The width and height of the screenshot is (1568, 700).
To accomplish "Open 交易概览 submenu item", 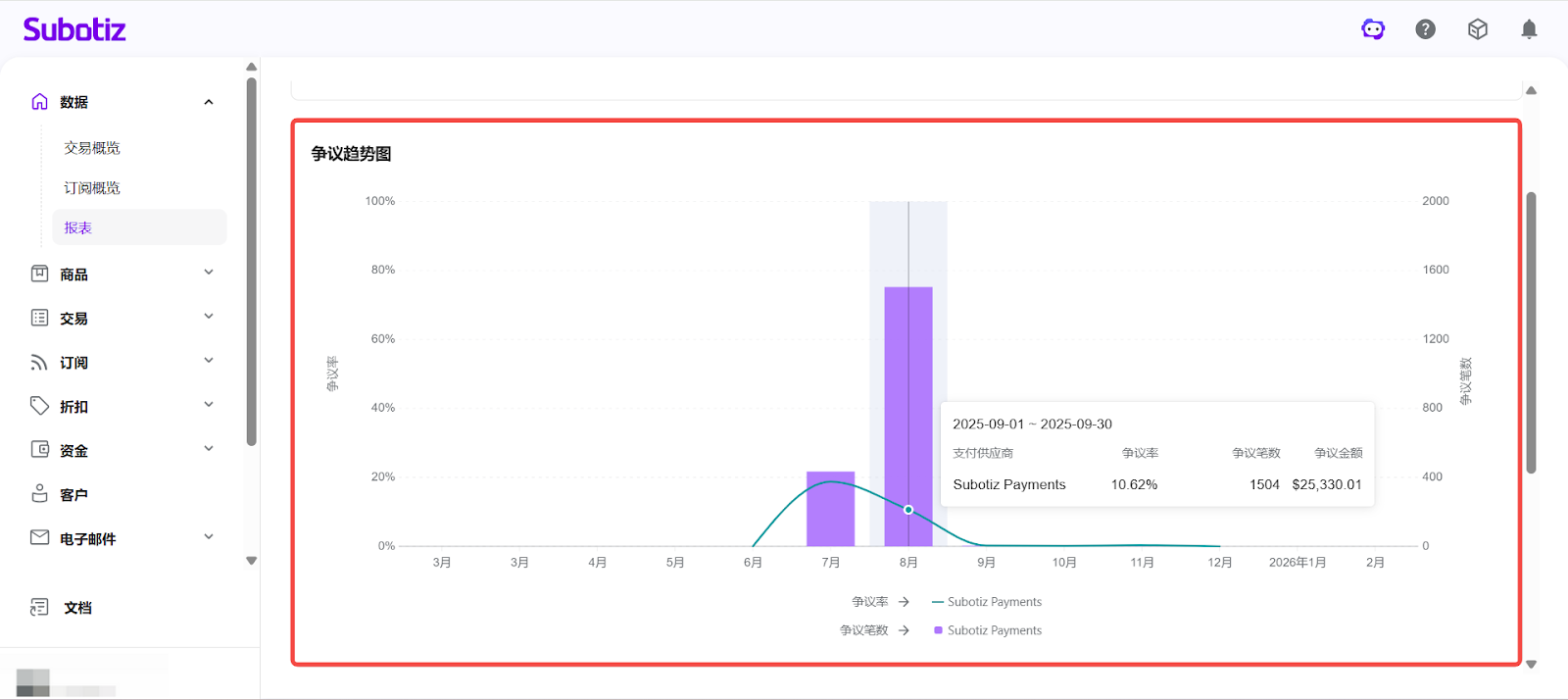I will (x=92, y=148).
